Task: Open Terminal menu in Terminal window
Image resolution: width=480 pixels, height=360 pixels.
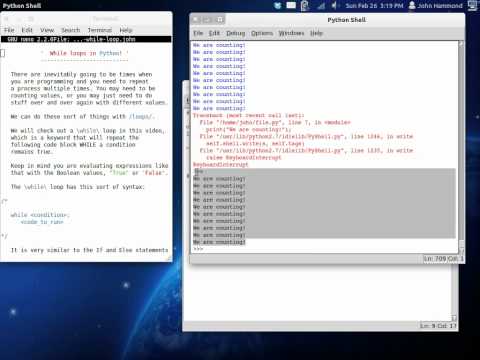Action: tap(100, 30)
